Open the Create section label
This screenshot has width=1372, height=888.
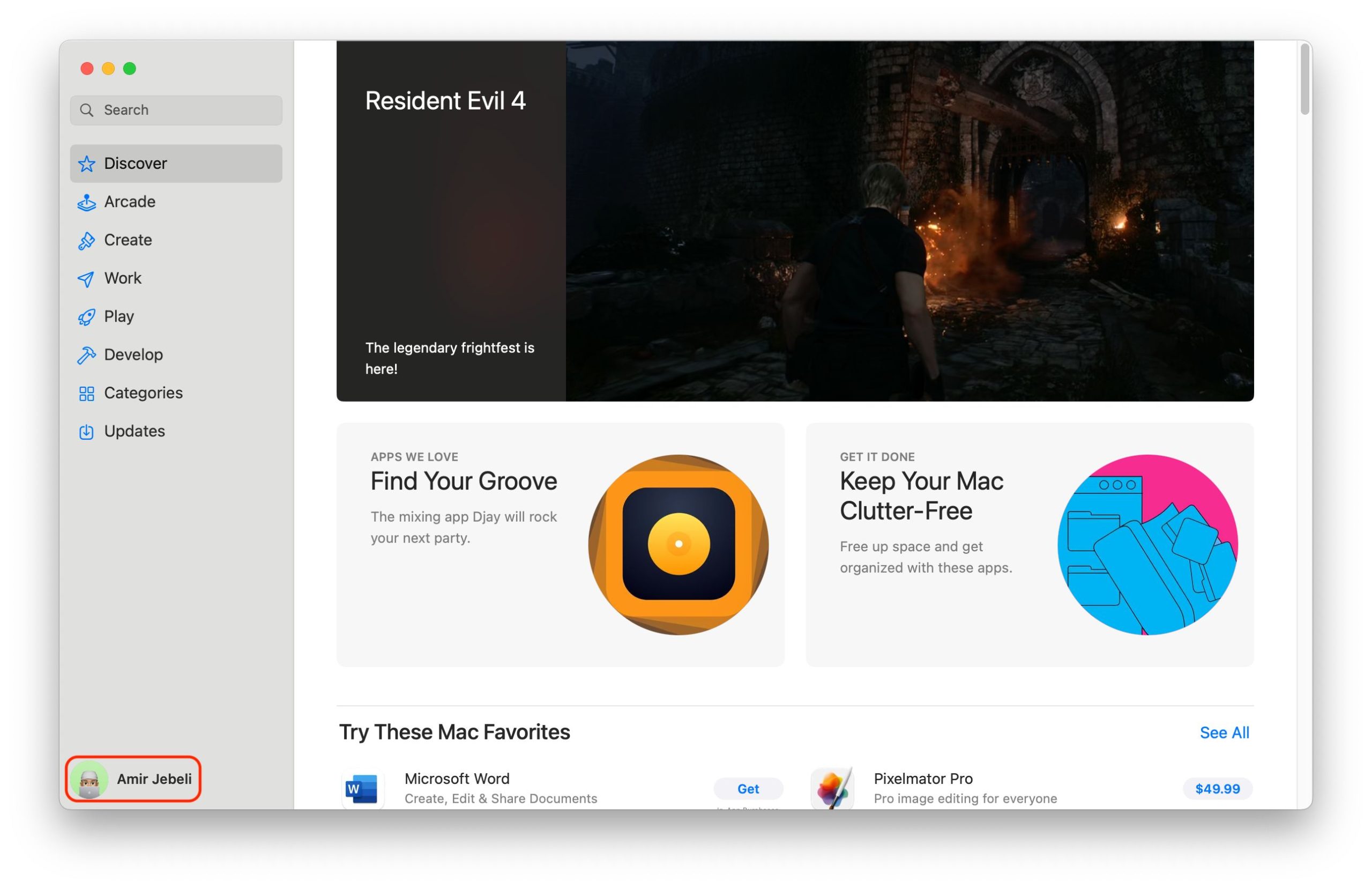point(128,240)
